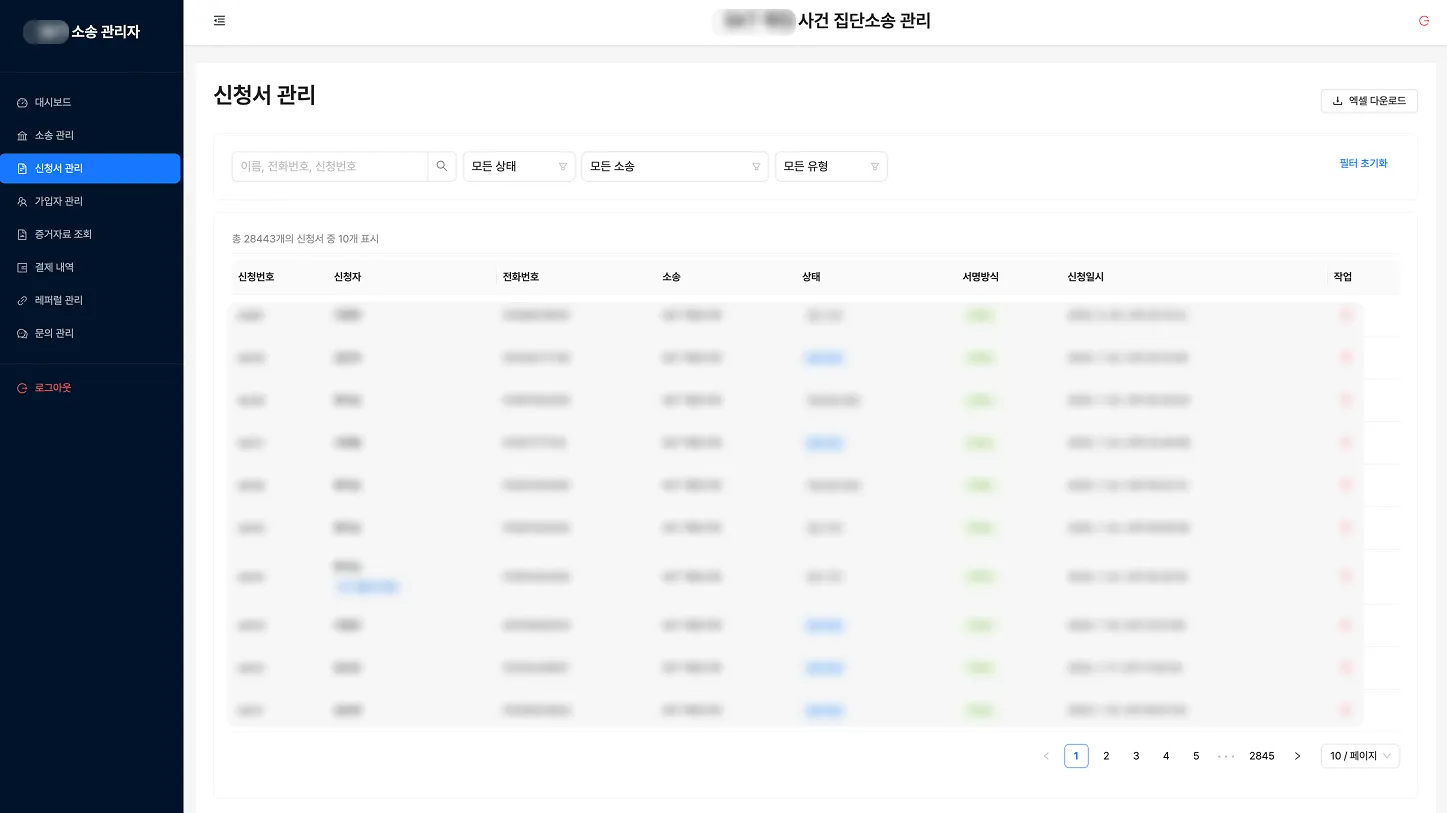Viewport: 1447px width, 813px height.
Task: Expand the 모든 상태 status filter
Action: 519,166
